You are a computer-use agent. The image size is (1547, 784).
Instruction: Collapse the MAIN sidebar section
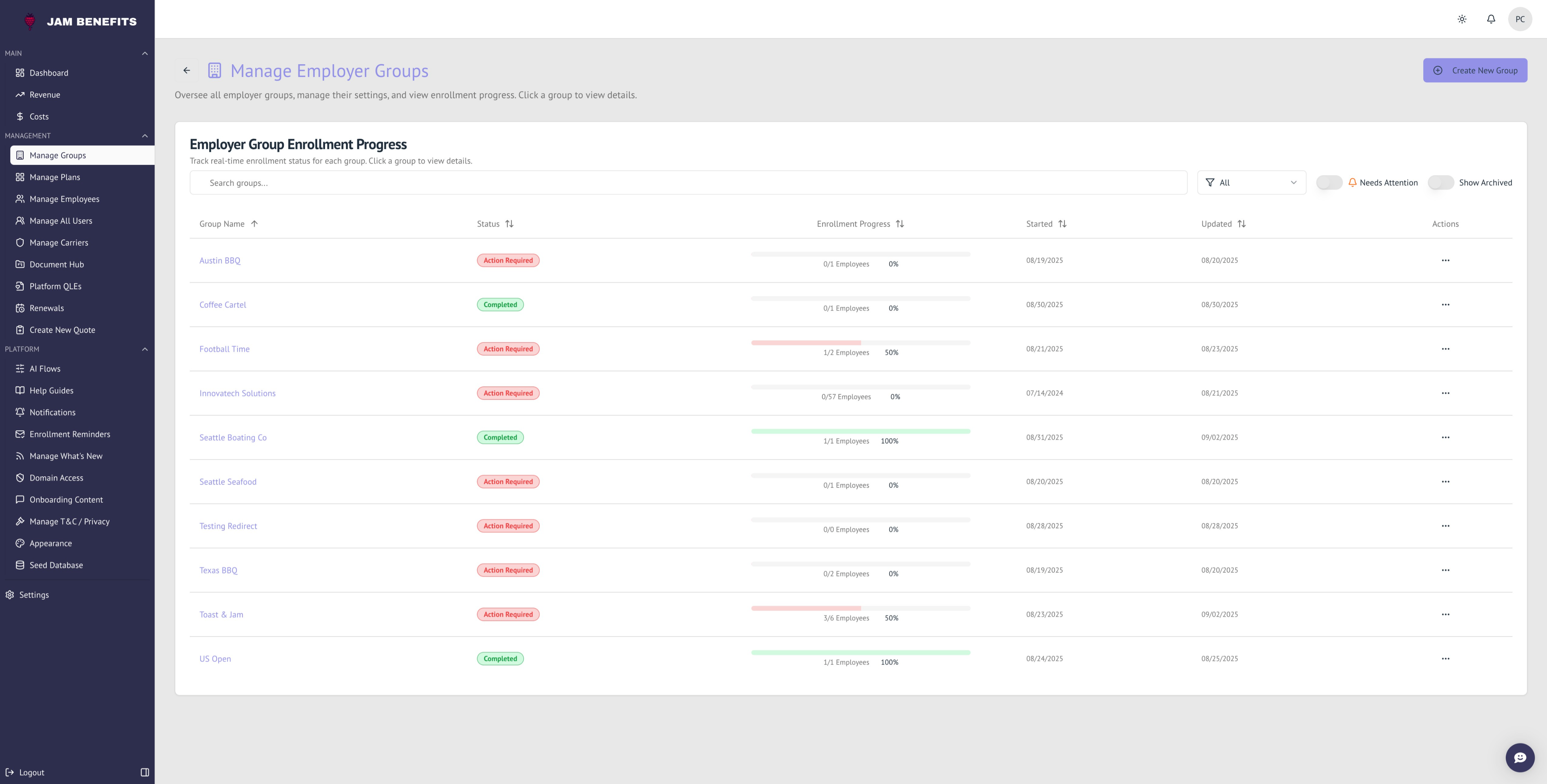pyautogui.click(x=145, y=54)
